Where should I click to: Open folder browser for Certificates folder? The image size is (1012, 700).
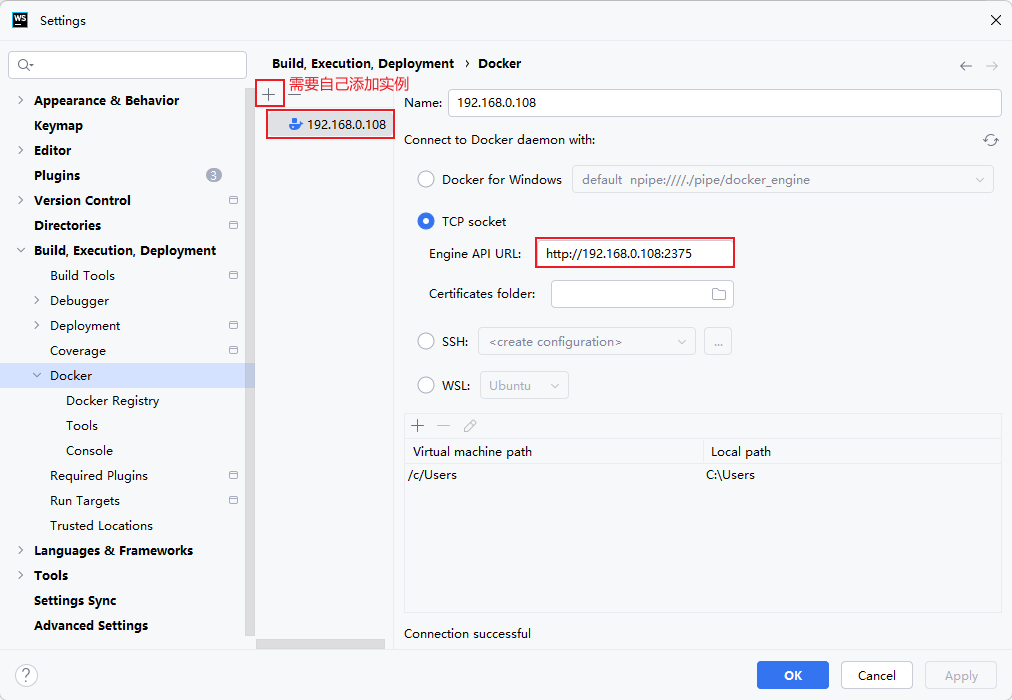click(x=718, y=294)
